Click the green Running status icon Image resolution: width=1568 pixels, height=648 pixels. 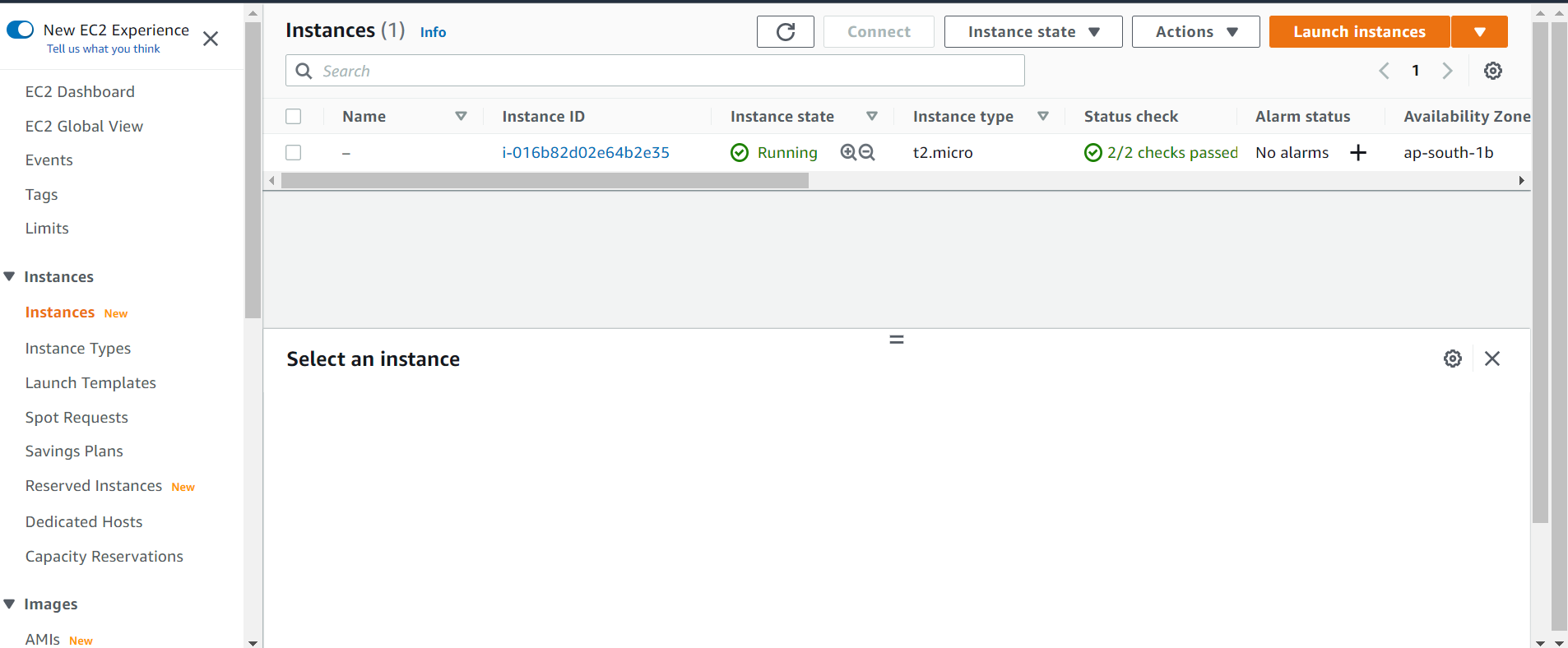[x=740, y=152]
